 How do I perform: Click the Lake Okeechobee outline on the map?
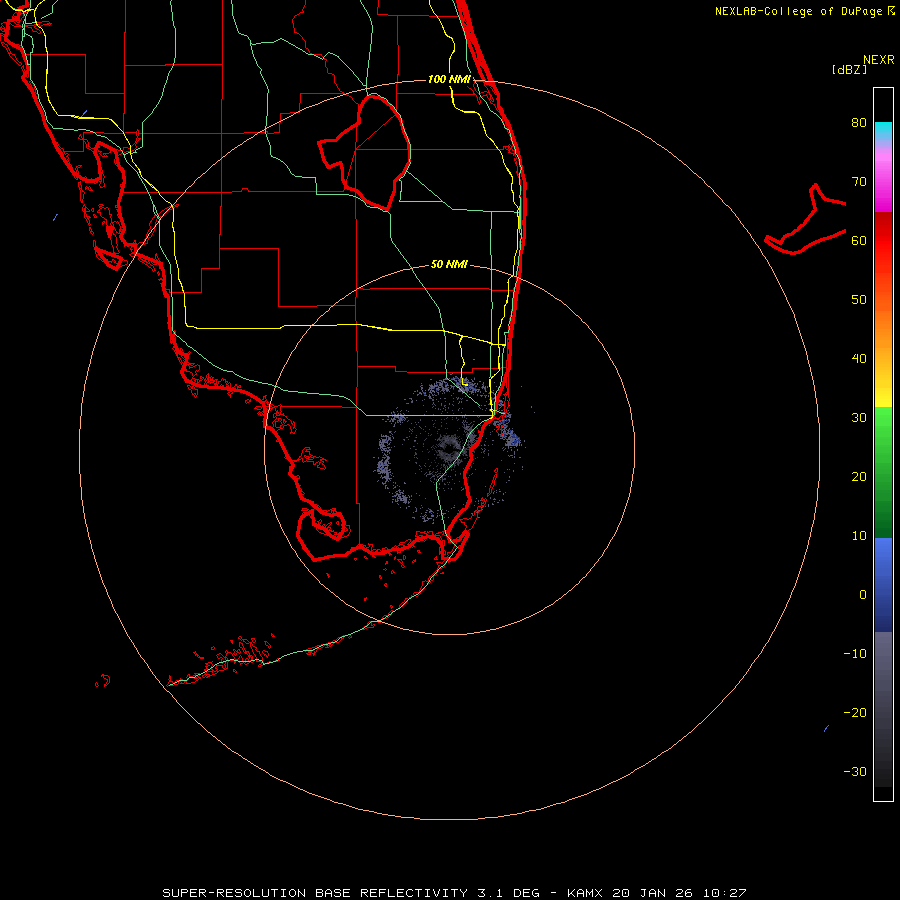click(x=365, y=152)
